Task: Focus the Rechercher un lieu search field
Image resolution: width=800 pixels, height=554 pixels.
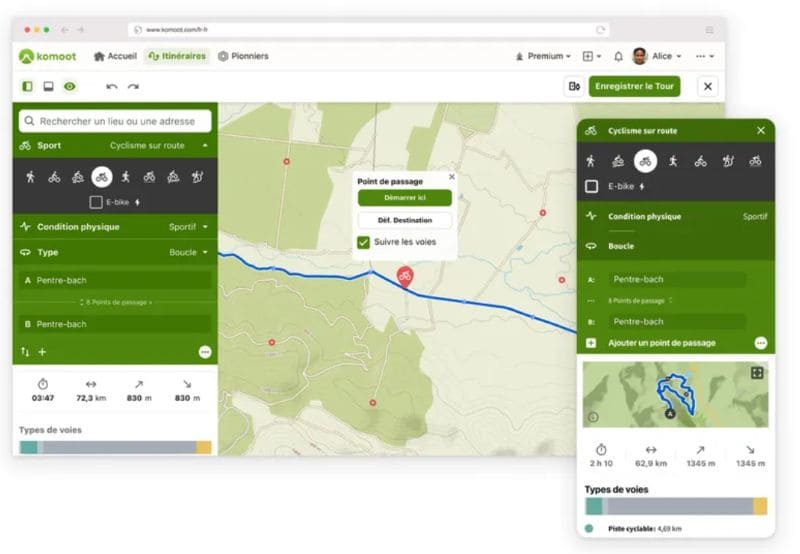Action: point(115,121)
